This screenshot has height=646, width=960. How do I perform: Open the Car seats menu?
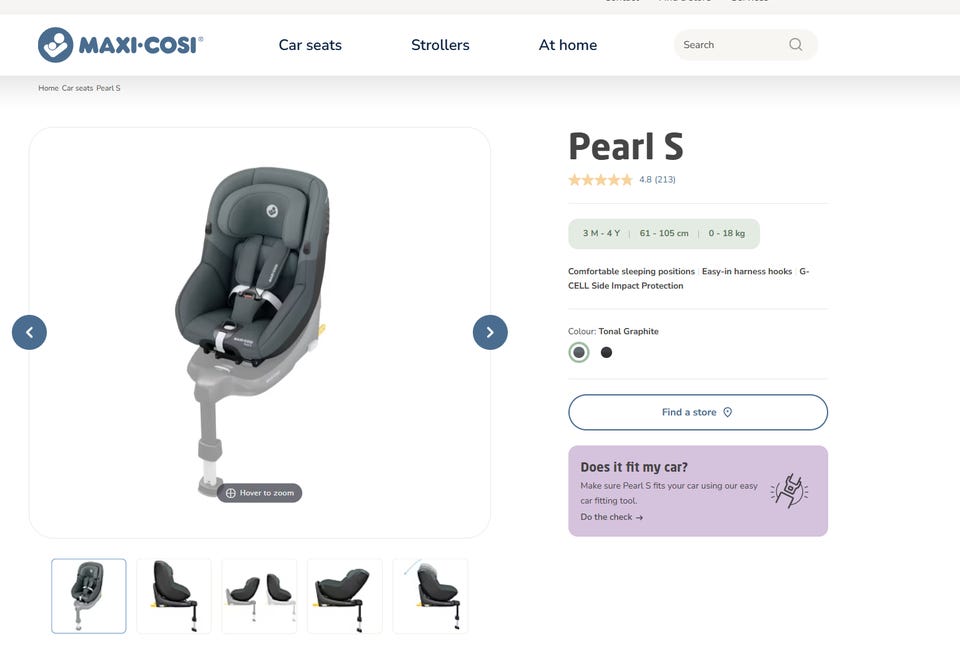click(x=310, y=45)
